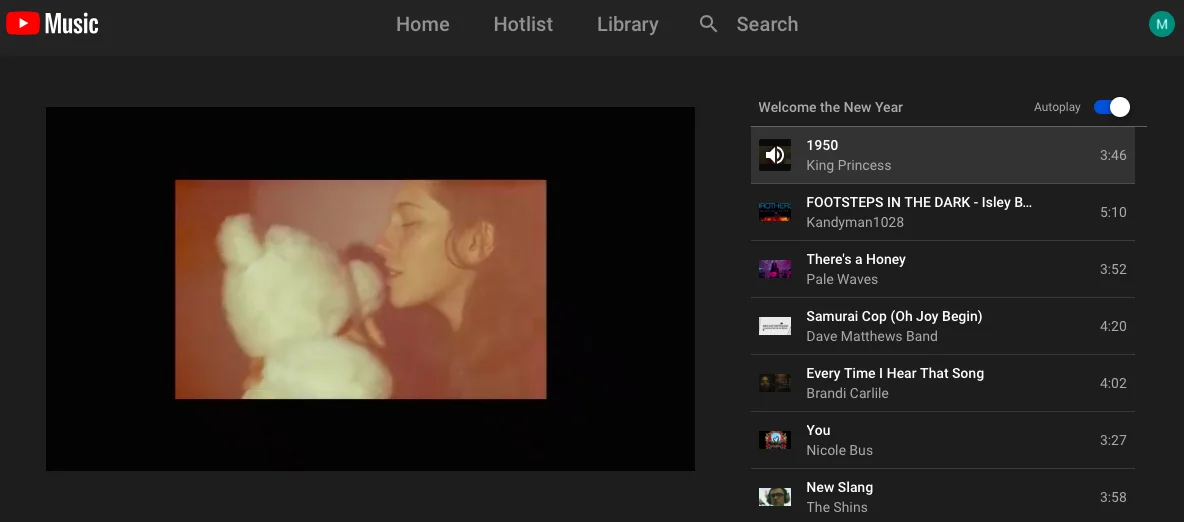The height and width of the screenshot is (522, 1184).
Task: Click the 3:27 duration value
Action: (x=1113, y=440)
